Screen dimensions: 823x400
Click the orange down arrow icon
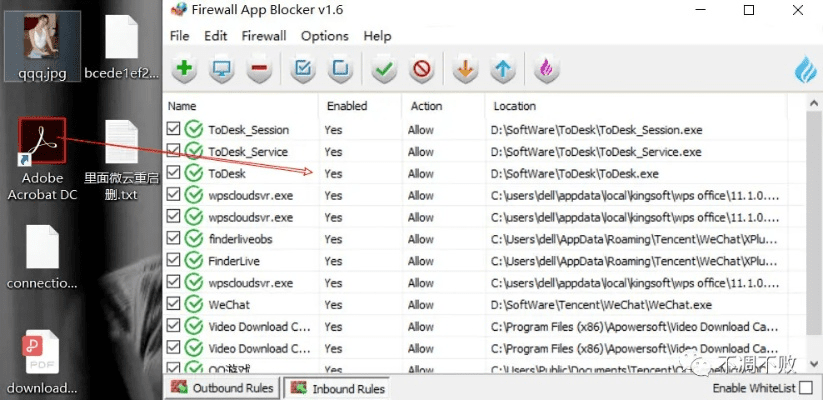[464, 70]
